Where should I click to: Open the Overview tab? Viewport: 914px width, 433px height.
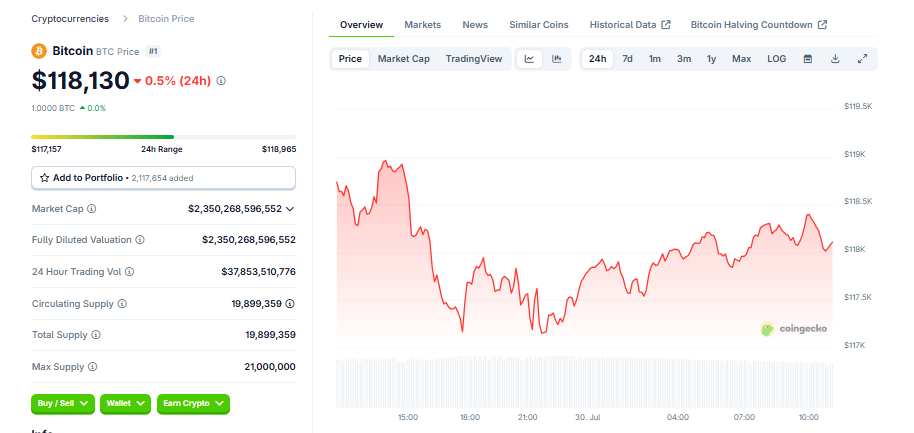pos(361,24)
